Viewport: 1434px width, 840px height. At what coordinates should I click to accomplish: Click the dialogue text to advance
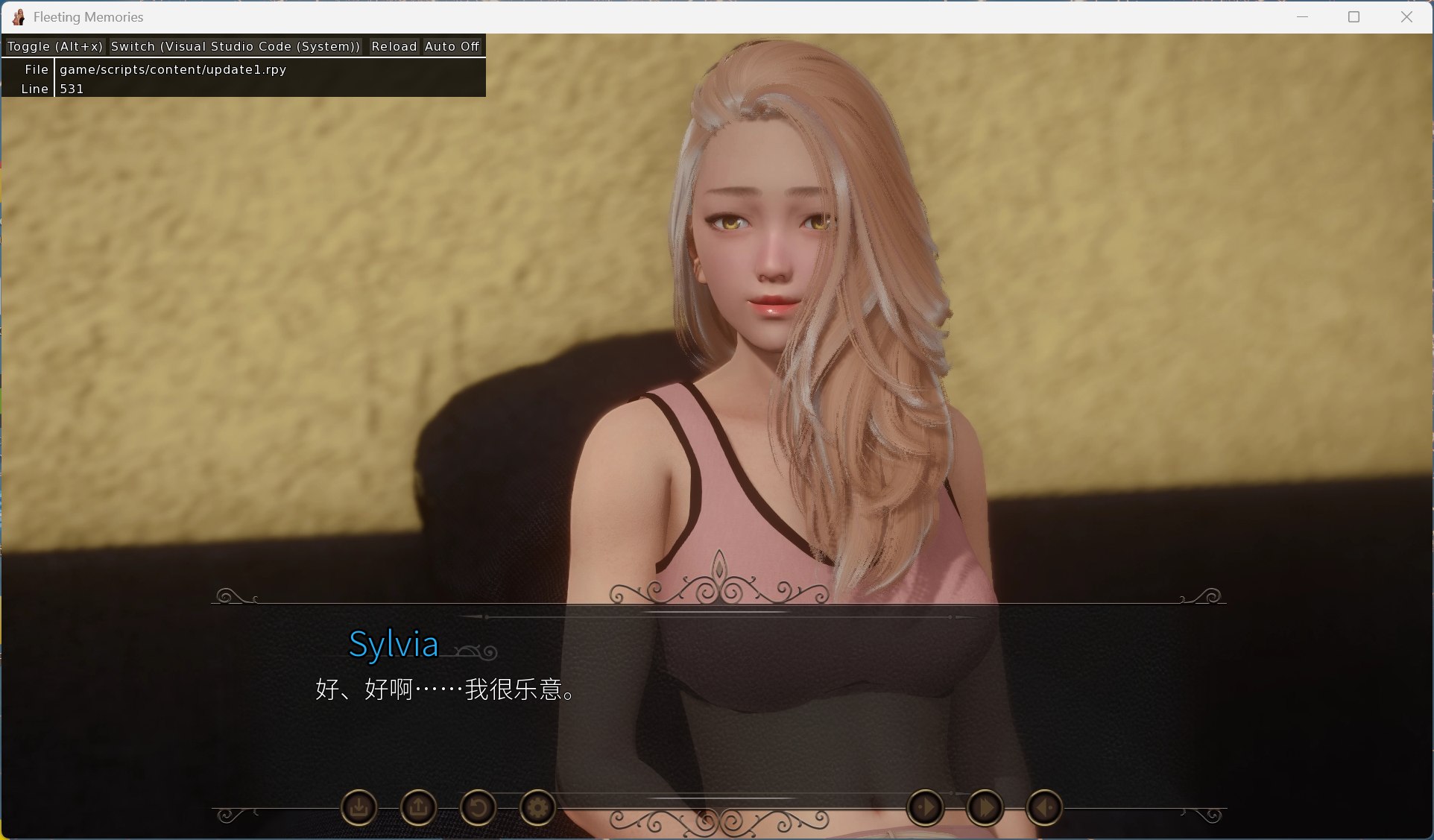click(x=446, y=689)
